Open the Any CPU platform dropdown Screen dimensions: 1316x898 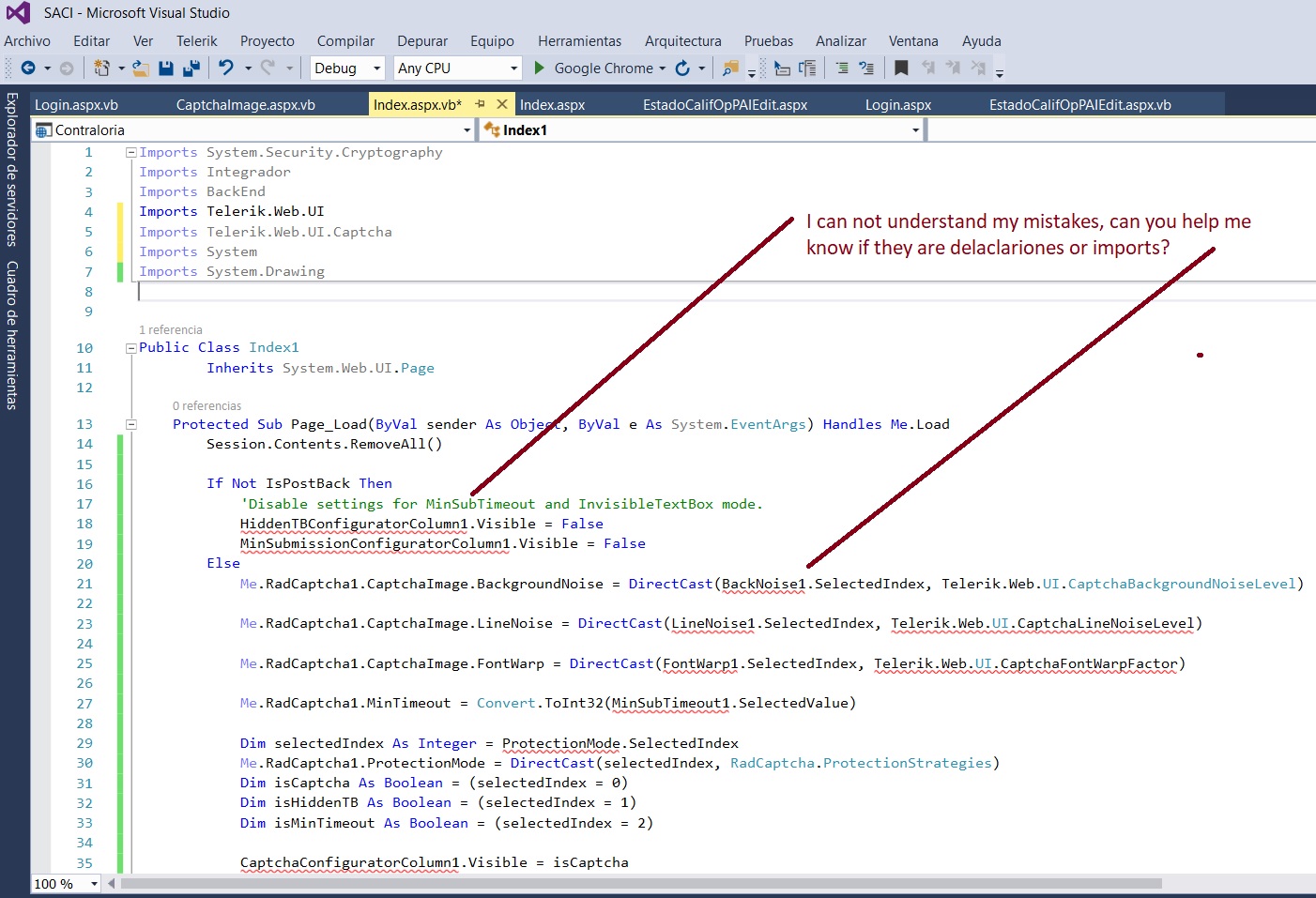click(x=513, y=68)
